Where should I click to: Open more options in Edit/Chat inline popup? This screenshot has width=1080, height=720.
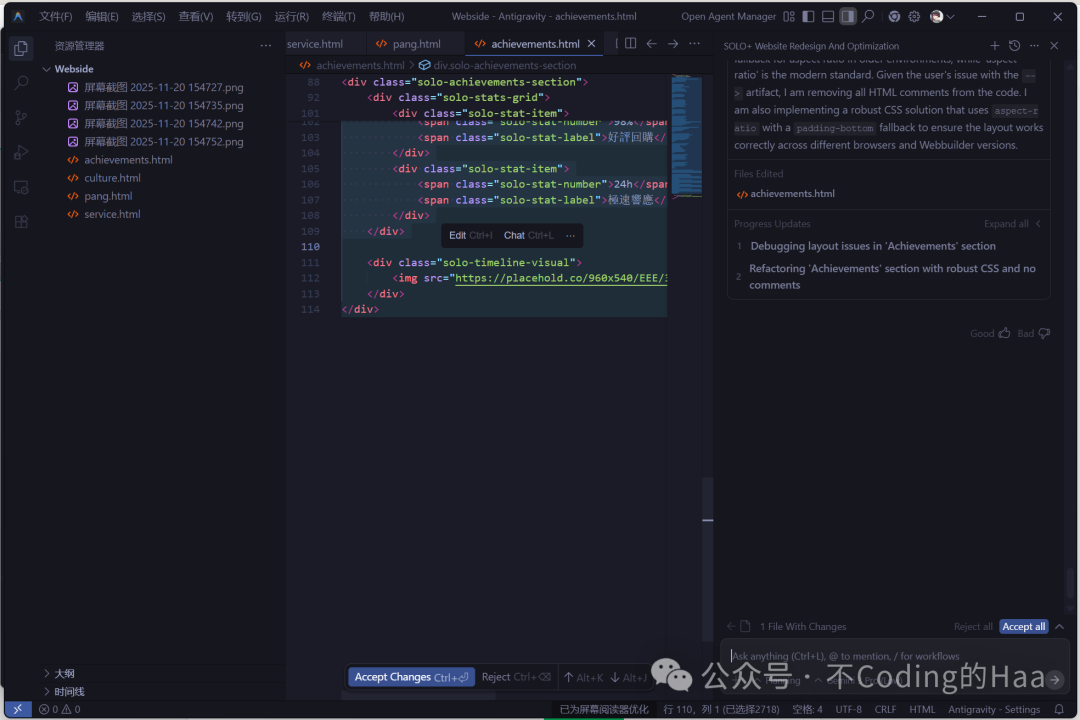coord(570,235)
